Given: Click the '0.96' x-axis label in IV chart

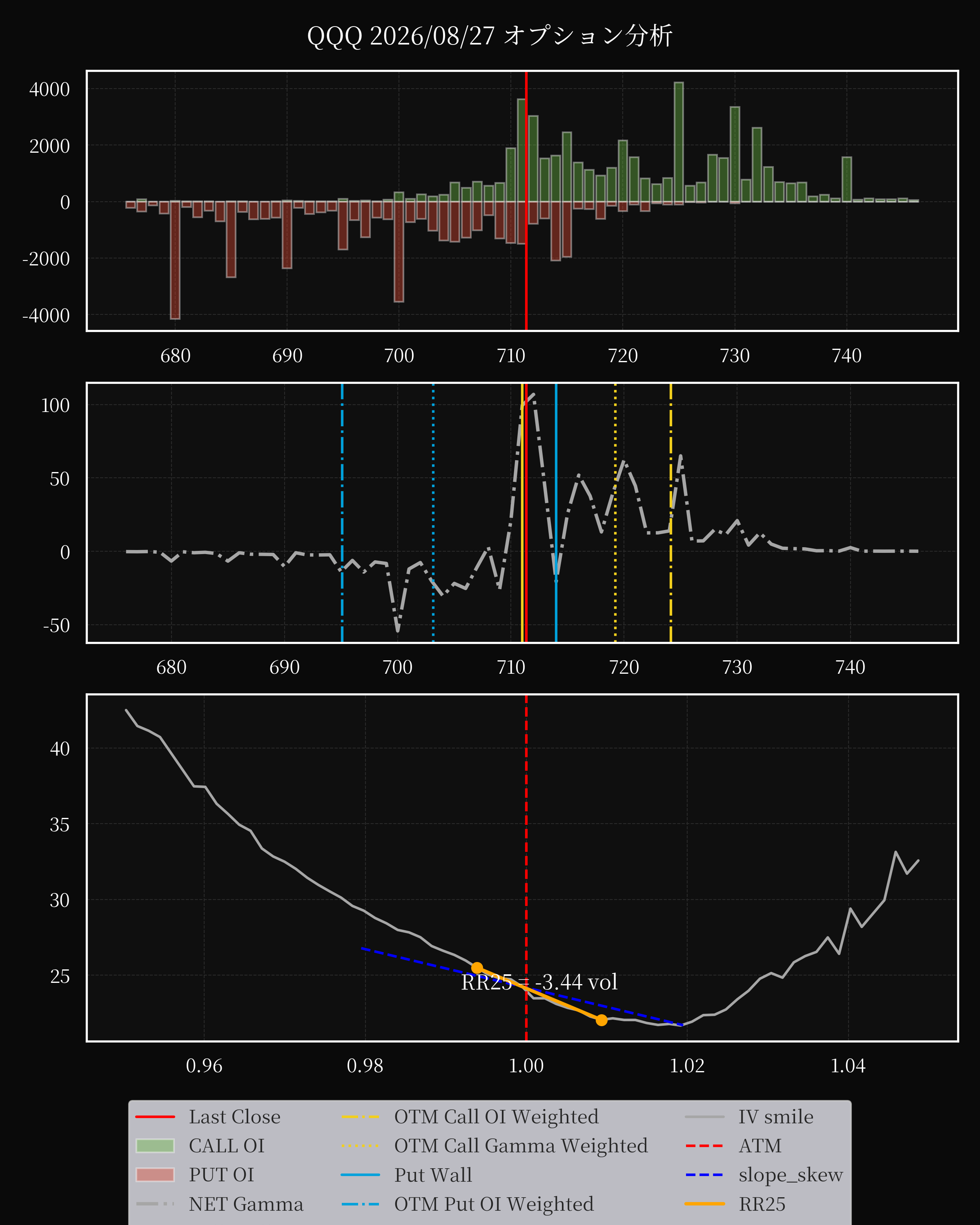Looking at the screenshot, I should pyautogui.click(x=204, y=1065).
